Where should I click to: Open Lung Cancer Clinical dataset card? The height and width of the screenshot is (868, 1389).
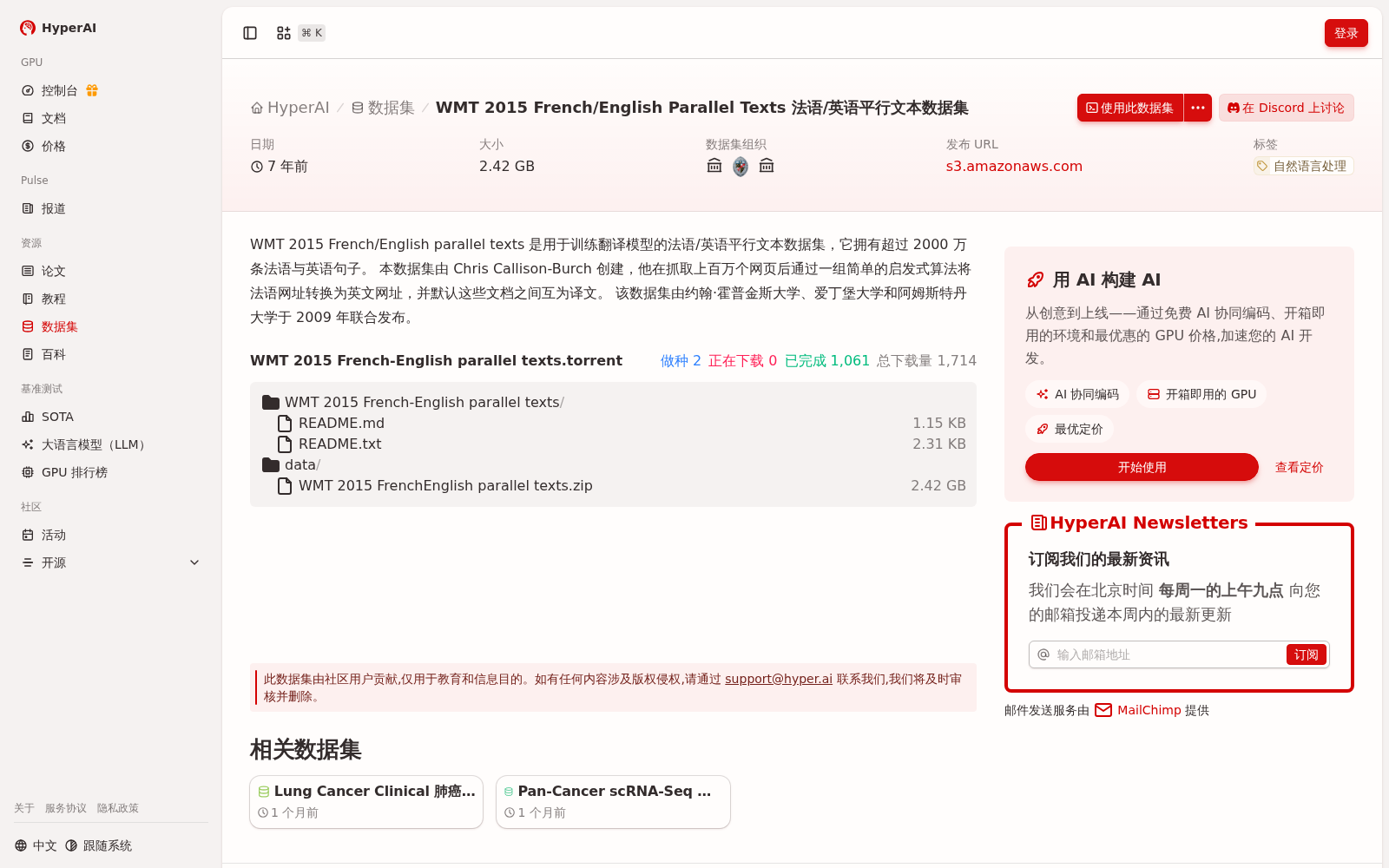point(366,802)
